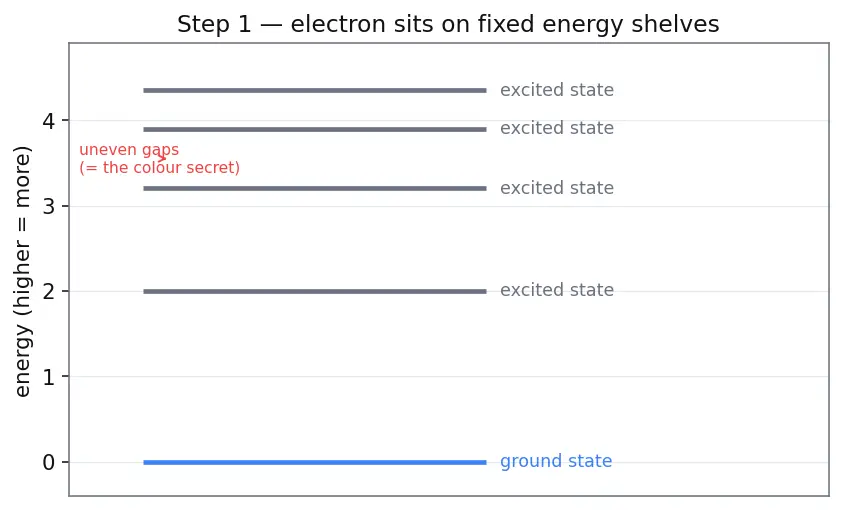The width and height of the screenshot is (842, 510).
Task: Select the topmost gray excited state line
Action: coord(315,90)
